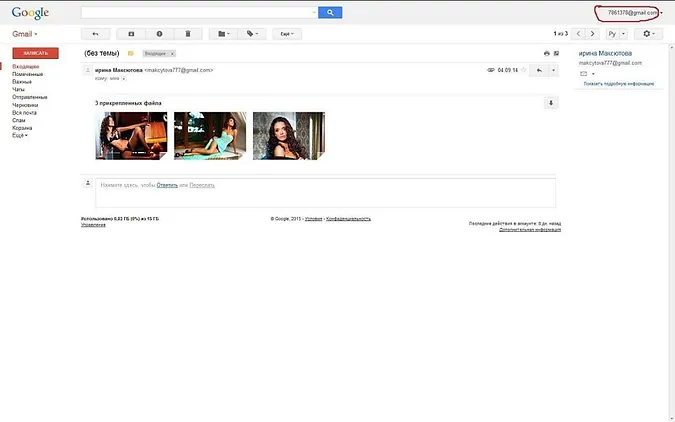Open the third attached portrait thumbnail
675x422 pixels.
[x=289, y=136]
